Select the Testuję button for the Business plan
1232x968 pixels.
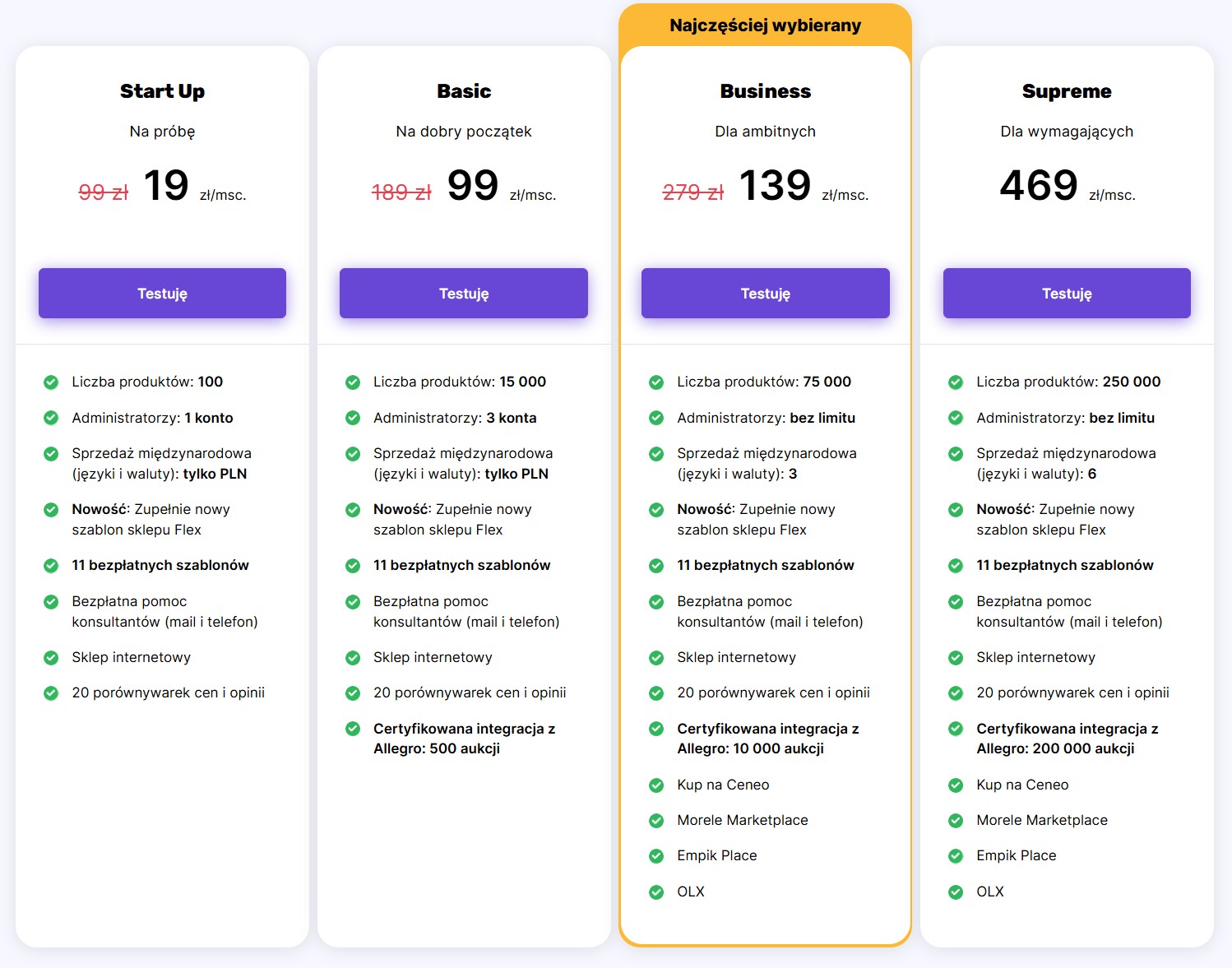pos(765,293)
